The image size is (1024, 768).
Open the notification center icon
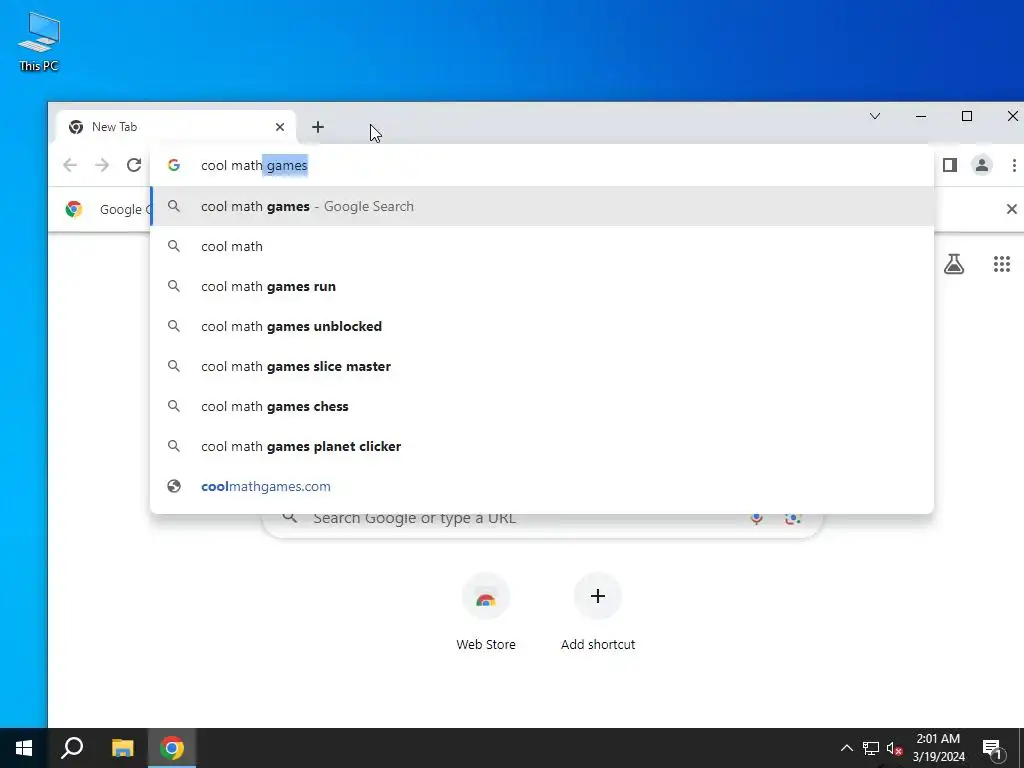[x=993, y=748]
